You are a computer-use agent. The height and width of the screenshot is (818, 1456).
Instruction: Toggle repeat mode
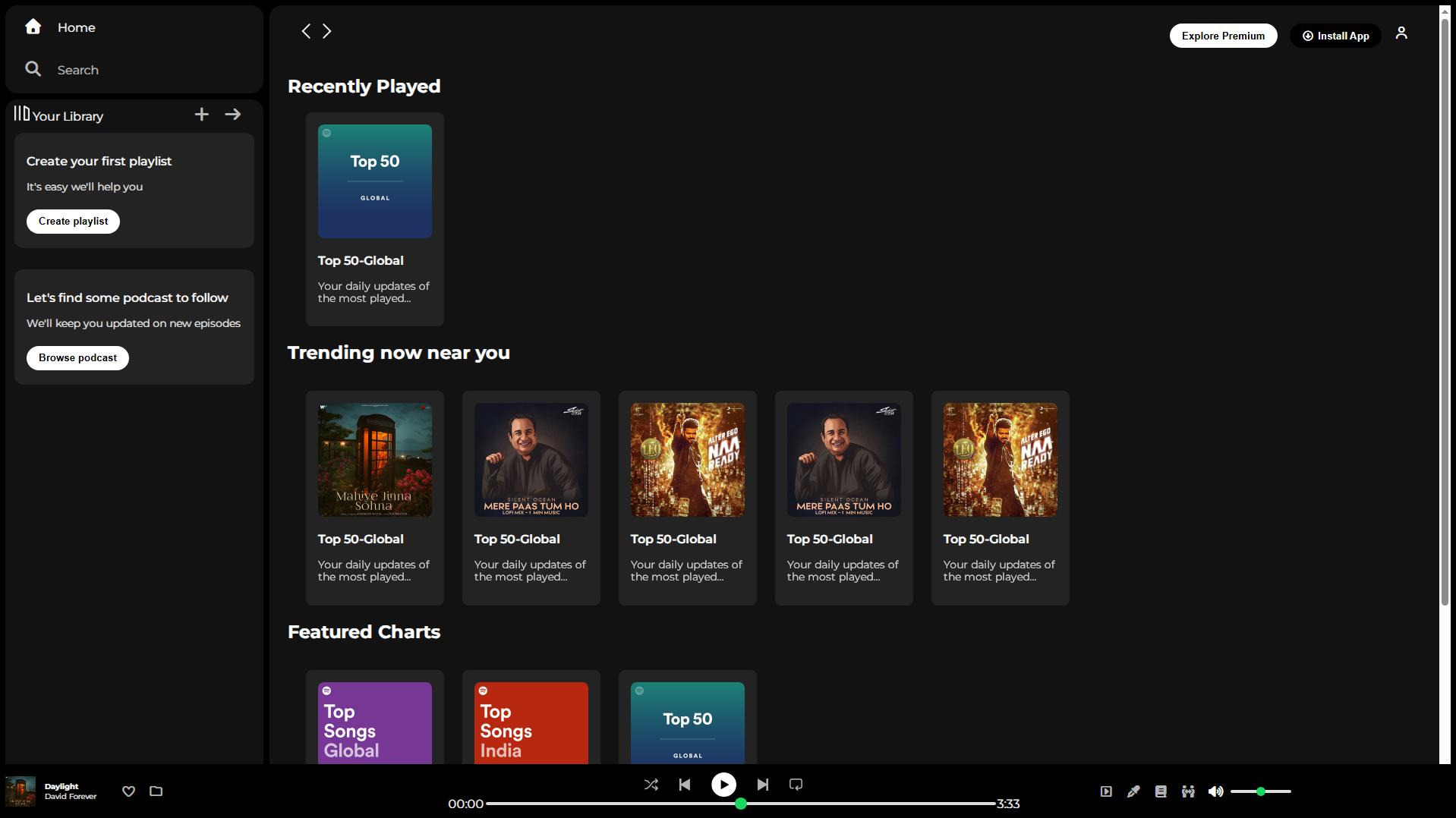(x=796, y=785)
